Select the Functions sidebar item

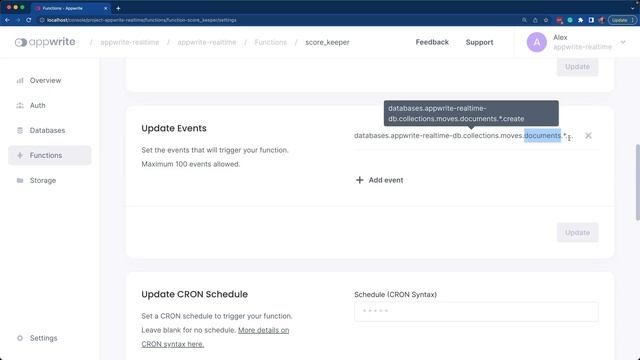click(49, 155)
